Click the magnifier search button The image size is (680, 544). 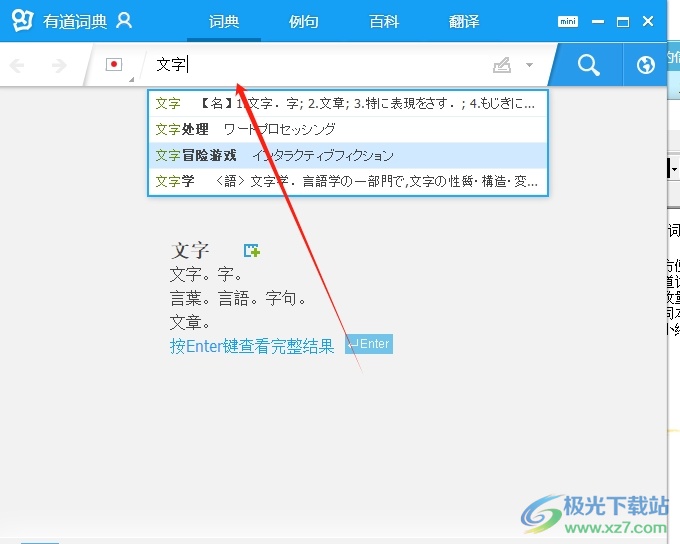click(588, 65)
